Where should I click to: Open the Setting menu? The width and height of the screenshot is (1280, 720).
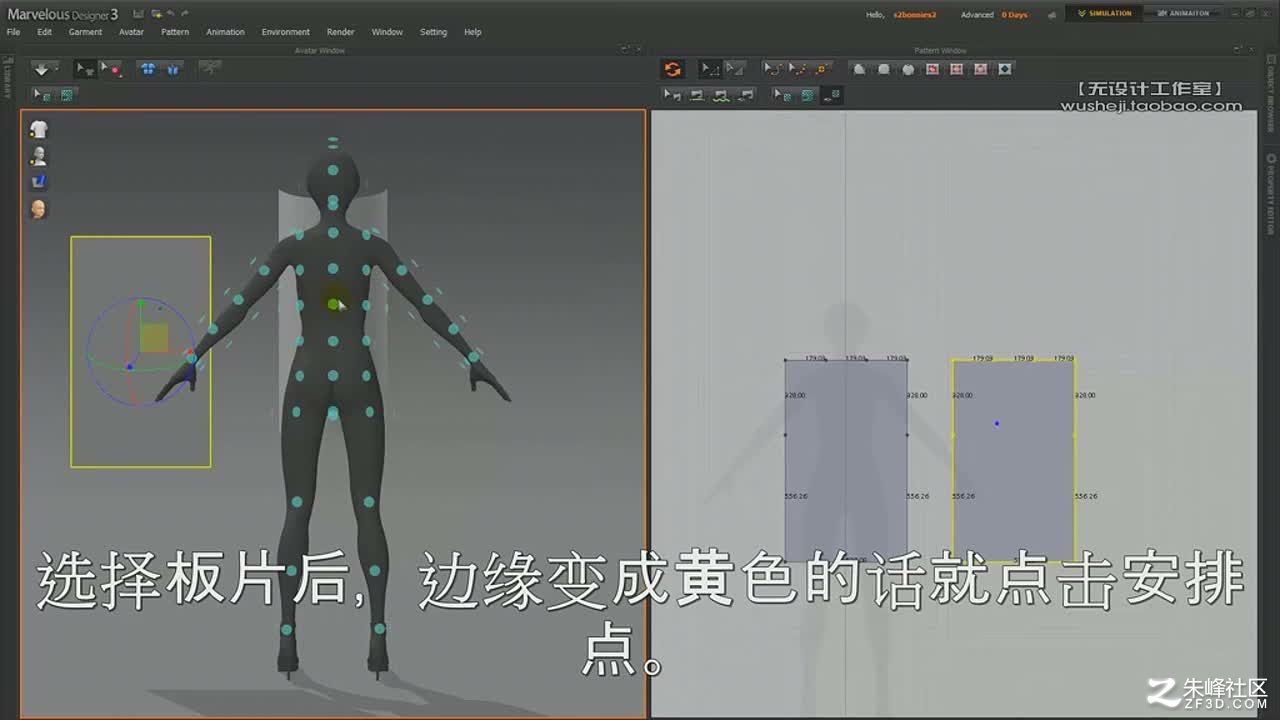[x=433, y=32]
